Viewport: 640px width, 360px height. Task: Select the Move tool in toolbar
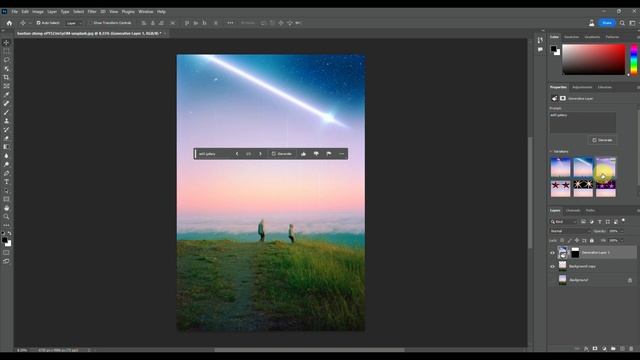click(x=6, y=42)
